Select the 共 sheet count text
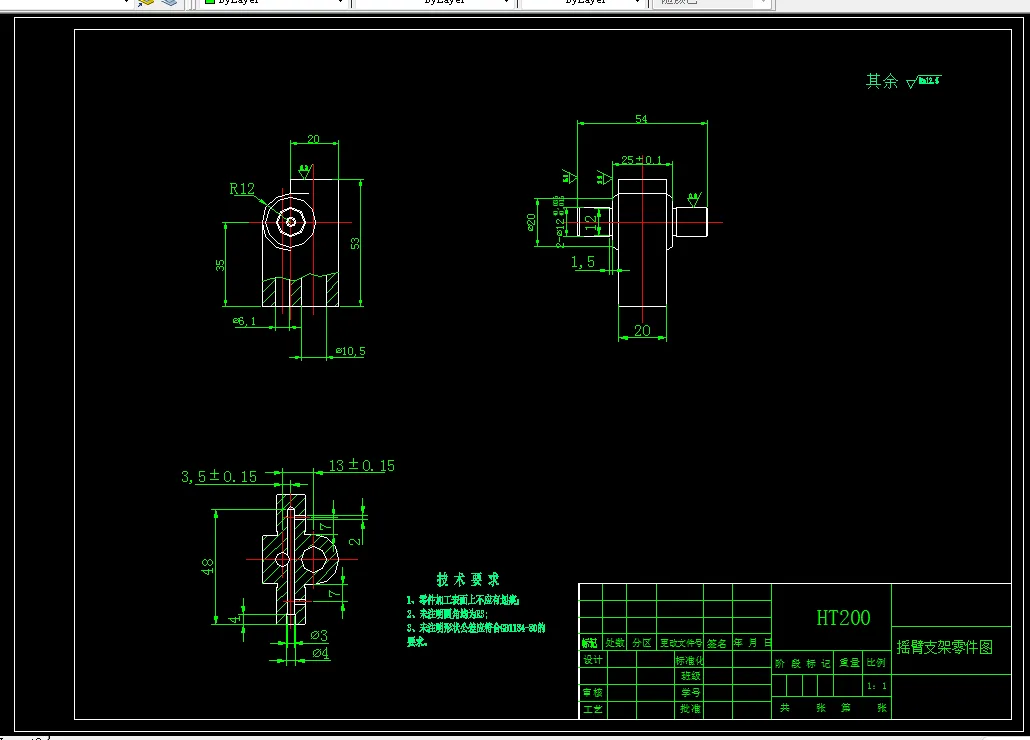 coord(785,708)
